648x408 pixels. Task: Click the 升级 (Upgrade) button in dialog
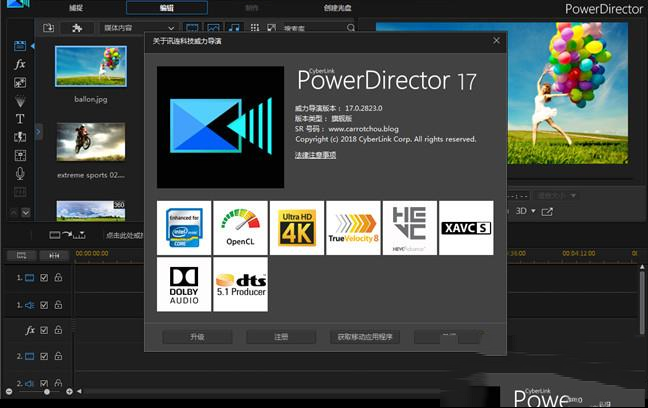pos(197,337)
